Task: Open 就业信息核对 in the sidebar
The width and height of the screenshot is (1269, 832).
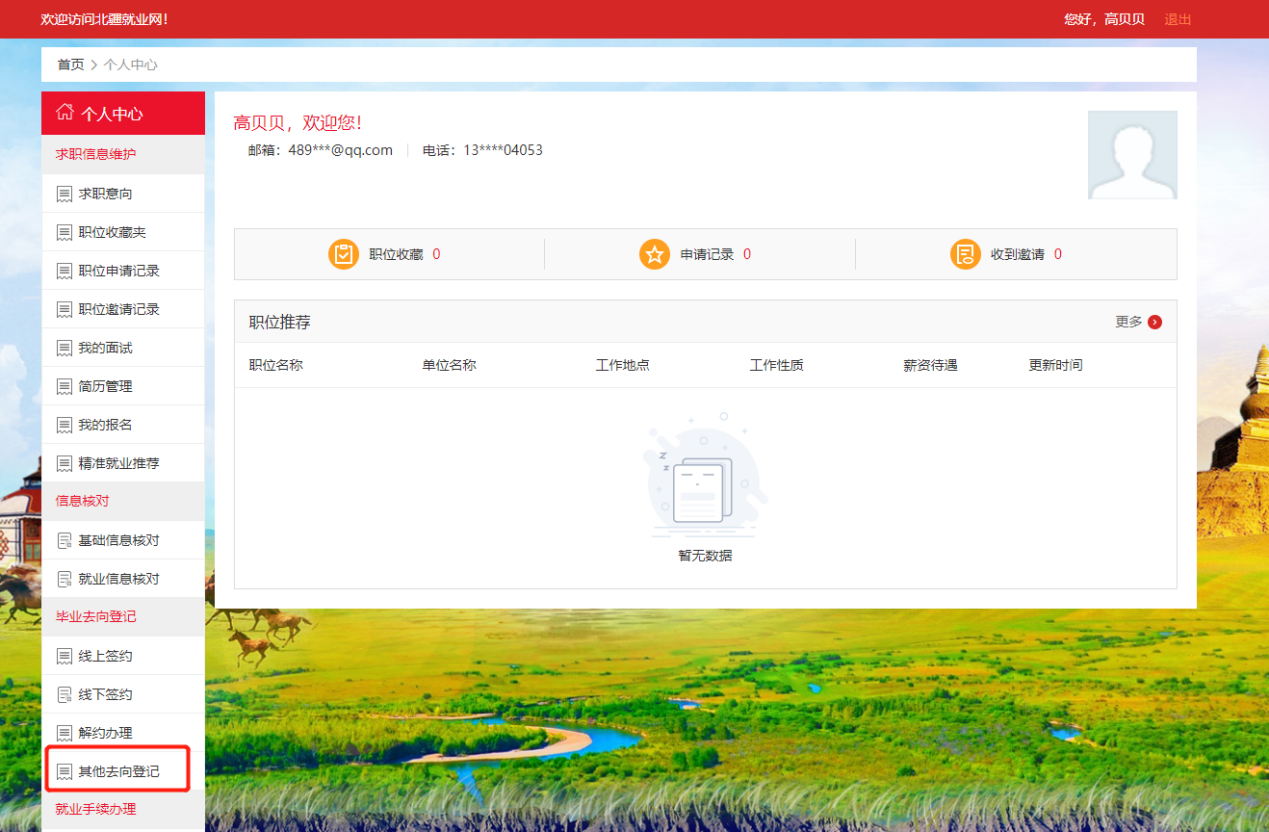Action: point(118,579)
